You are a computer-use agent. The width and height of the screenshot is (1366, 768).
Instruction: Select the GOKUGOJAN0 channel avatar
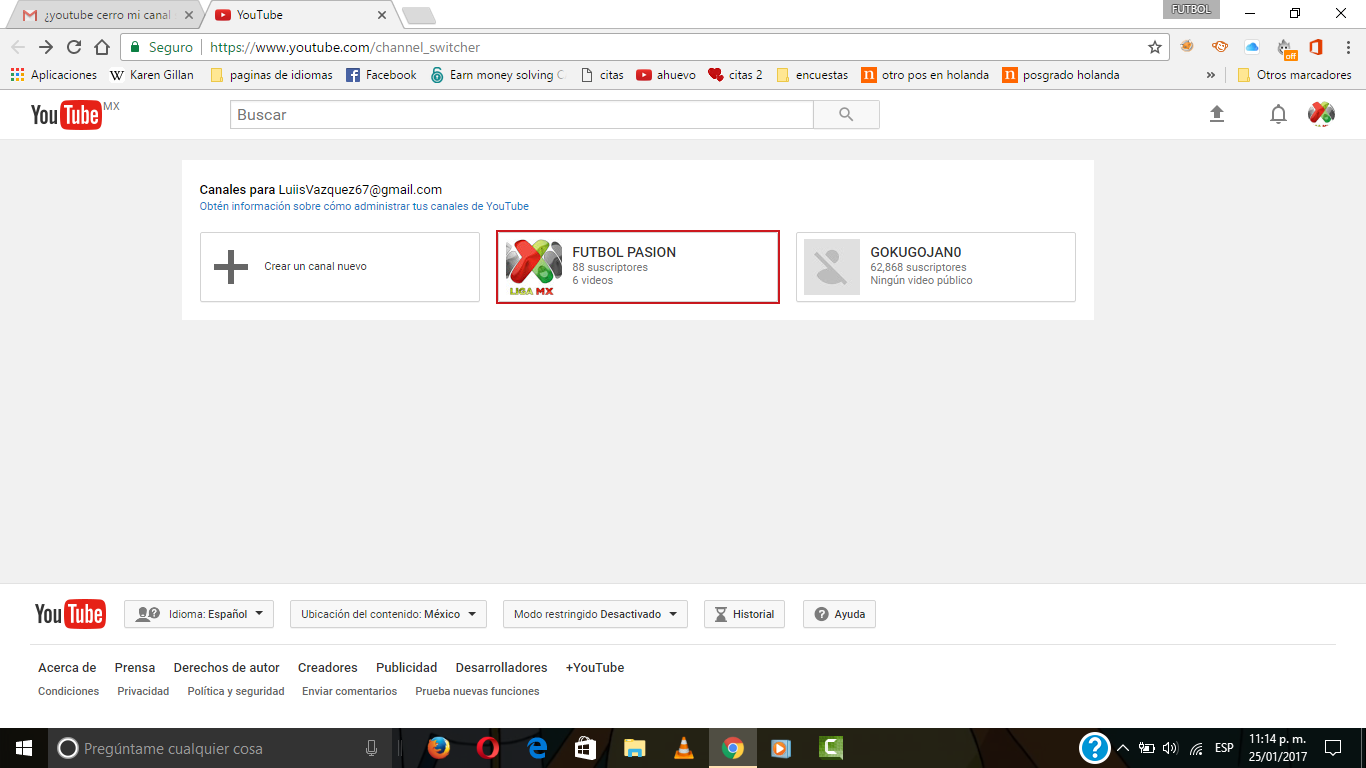(832, 267)
